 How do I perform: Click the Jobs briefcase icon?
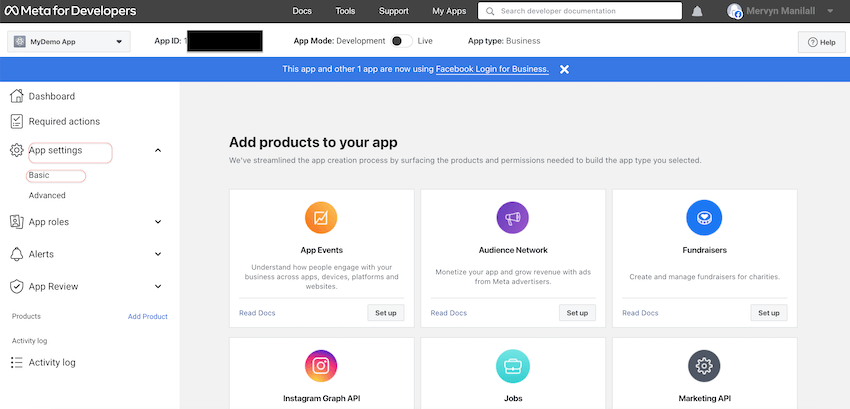[512, 366]
